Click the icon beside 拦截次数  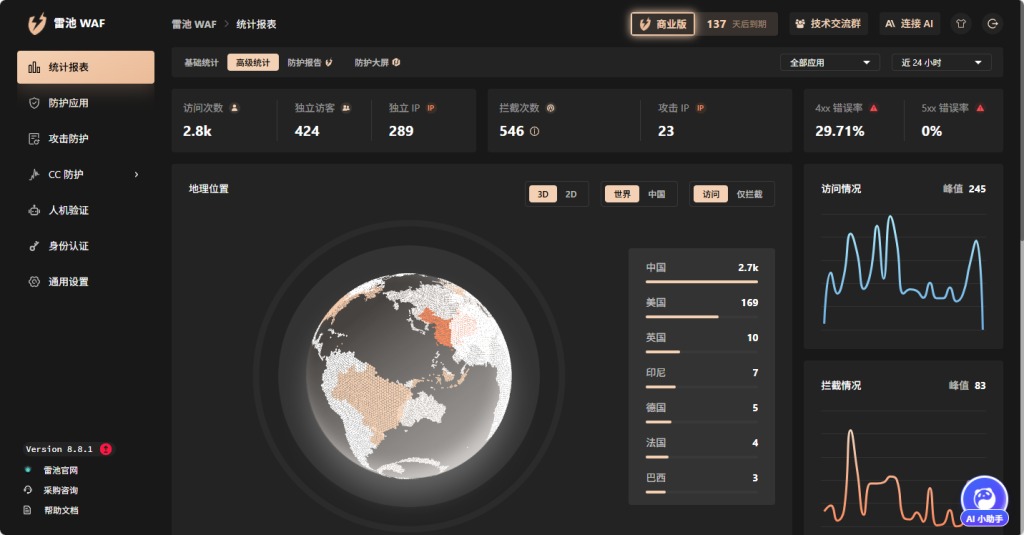(551, 108)
